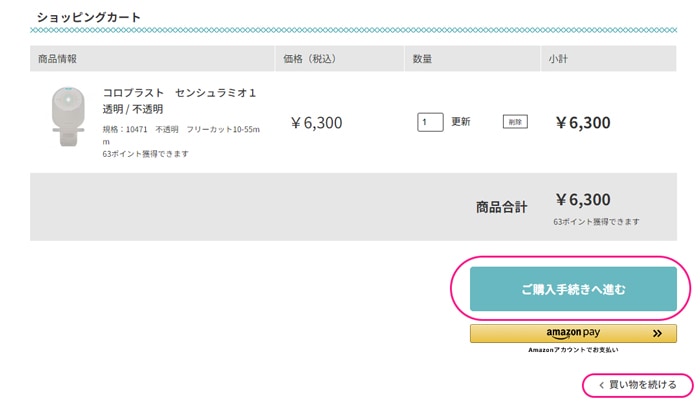Click the 小計 column header

558,60
